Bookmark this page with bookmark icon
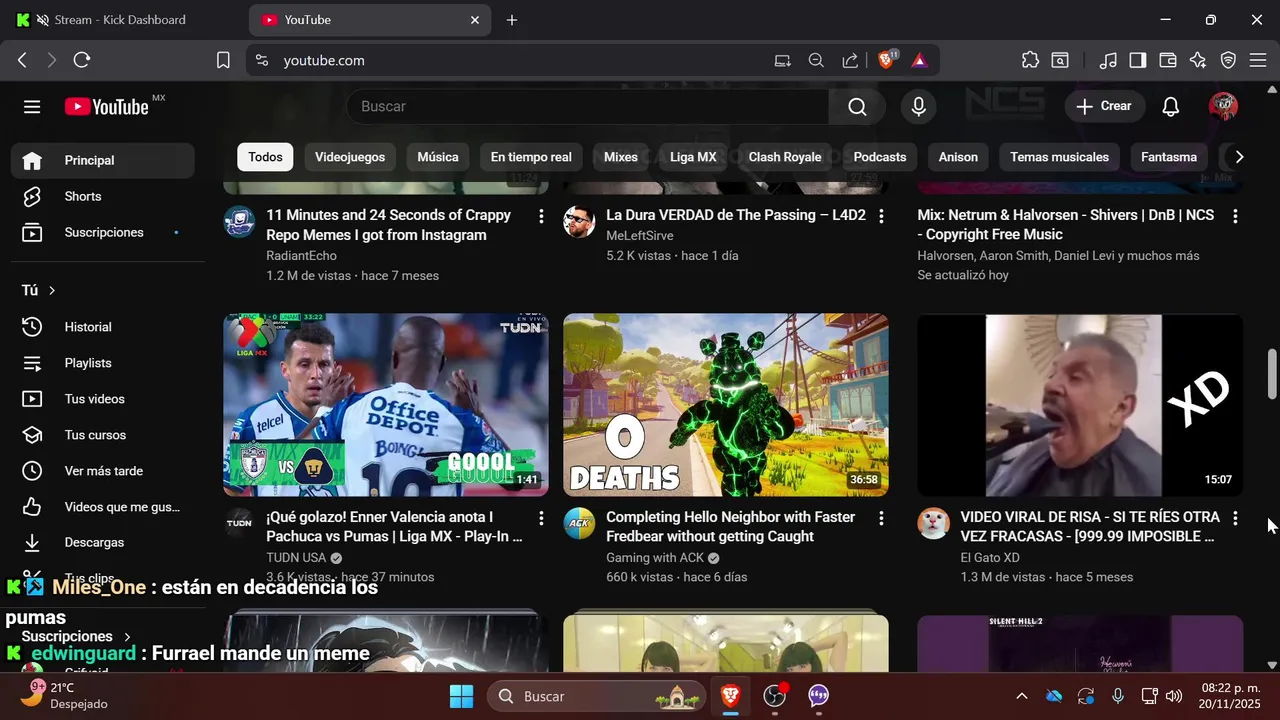1280x720 pixels. [223, 60]
